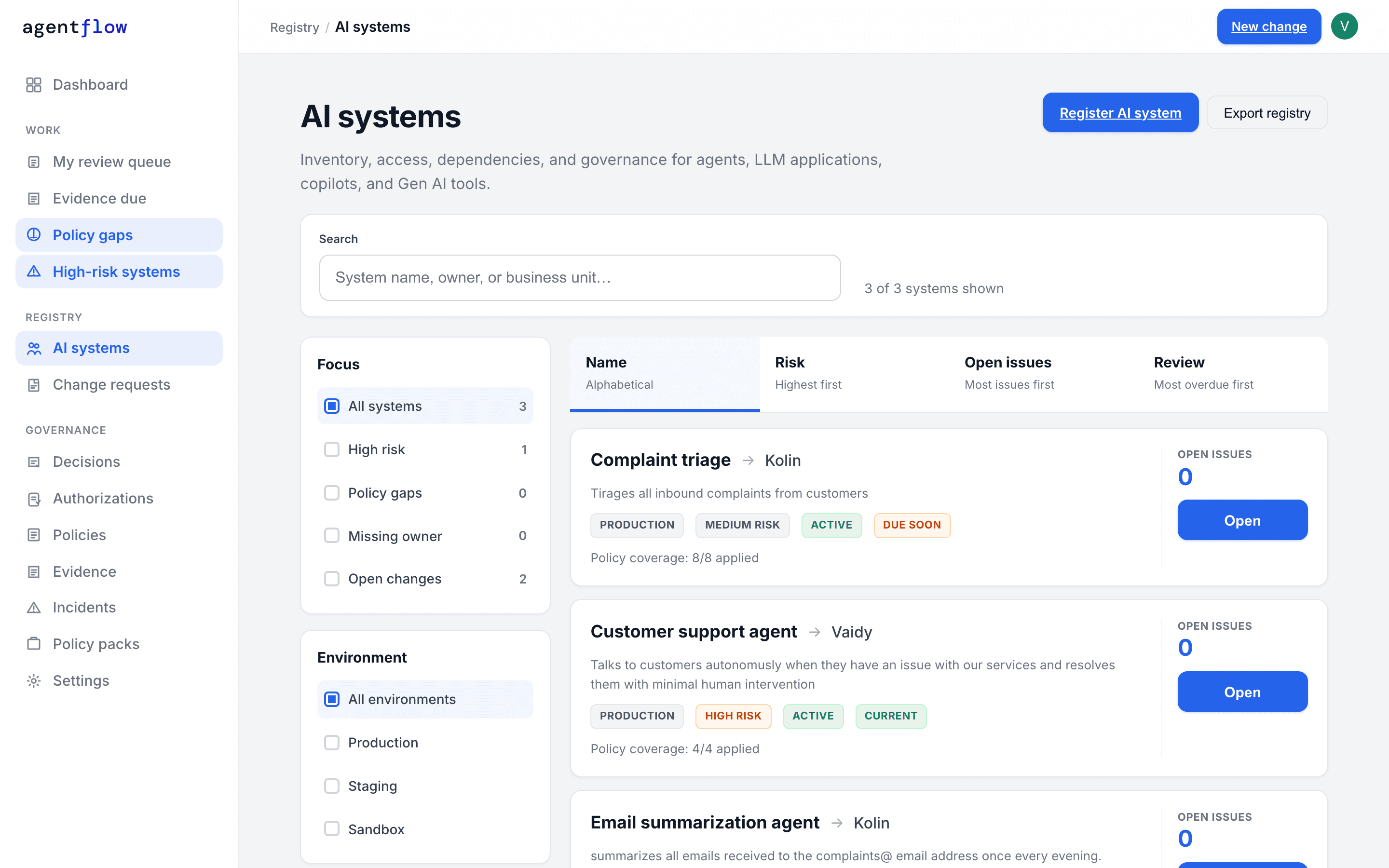
Task: Open the Customer support agent system
Action: pyautogui.click(x=1242, y=692)
